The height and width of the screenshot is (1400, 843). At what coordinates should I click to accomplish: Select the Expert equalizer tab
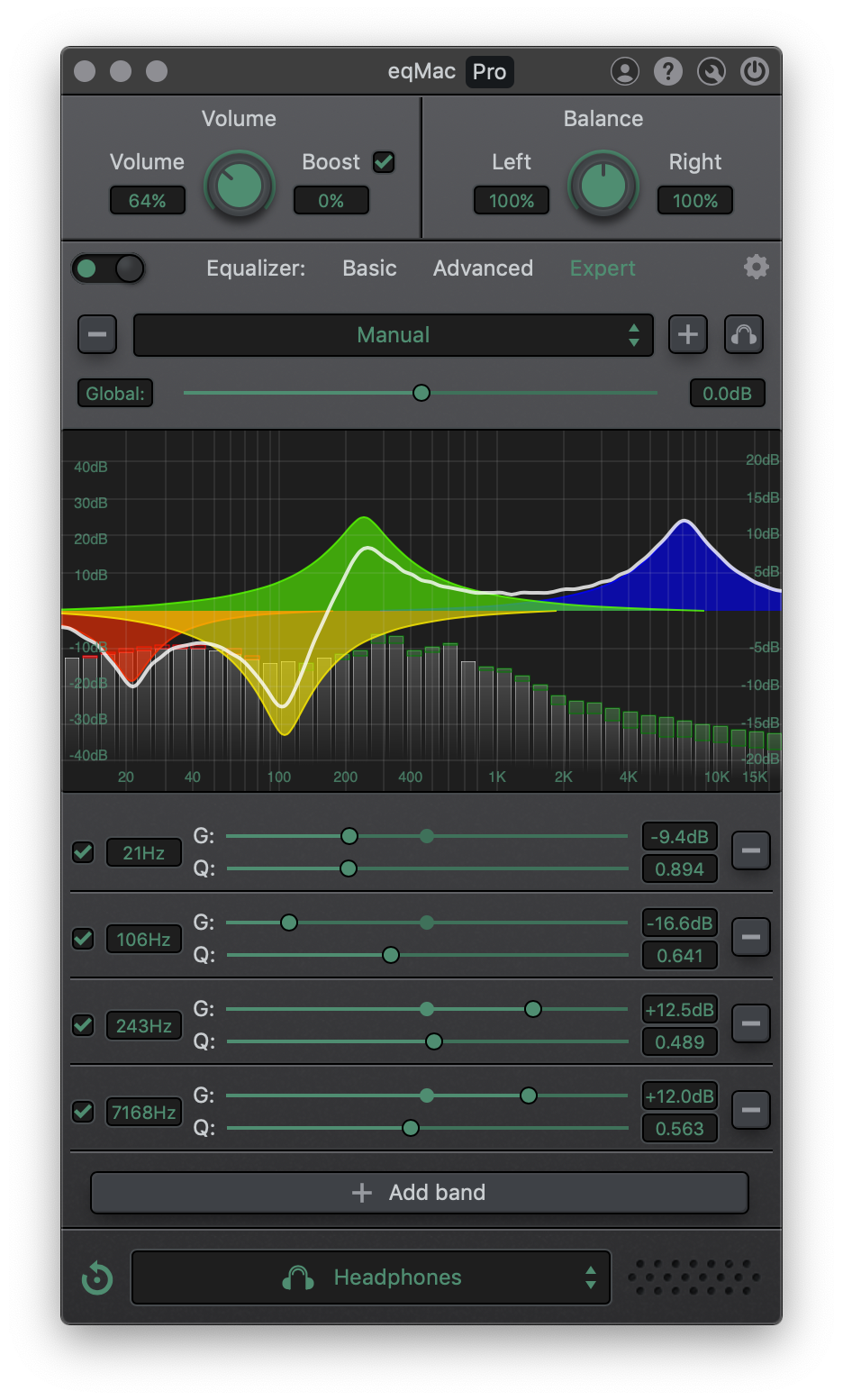tap(603, 268)
